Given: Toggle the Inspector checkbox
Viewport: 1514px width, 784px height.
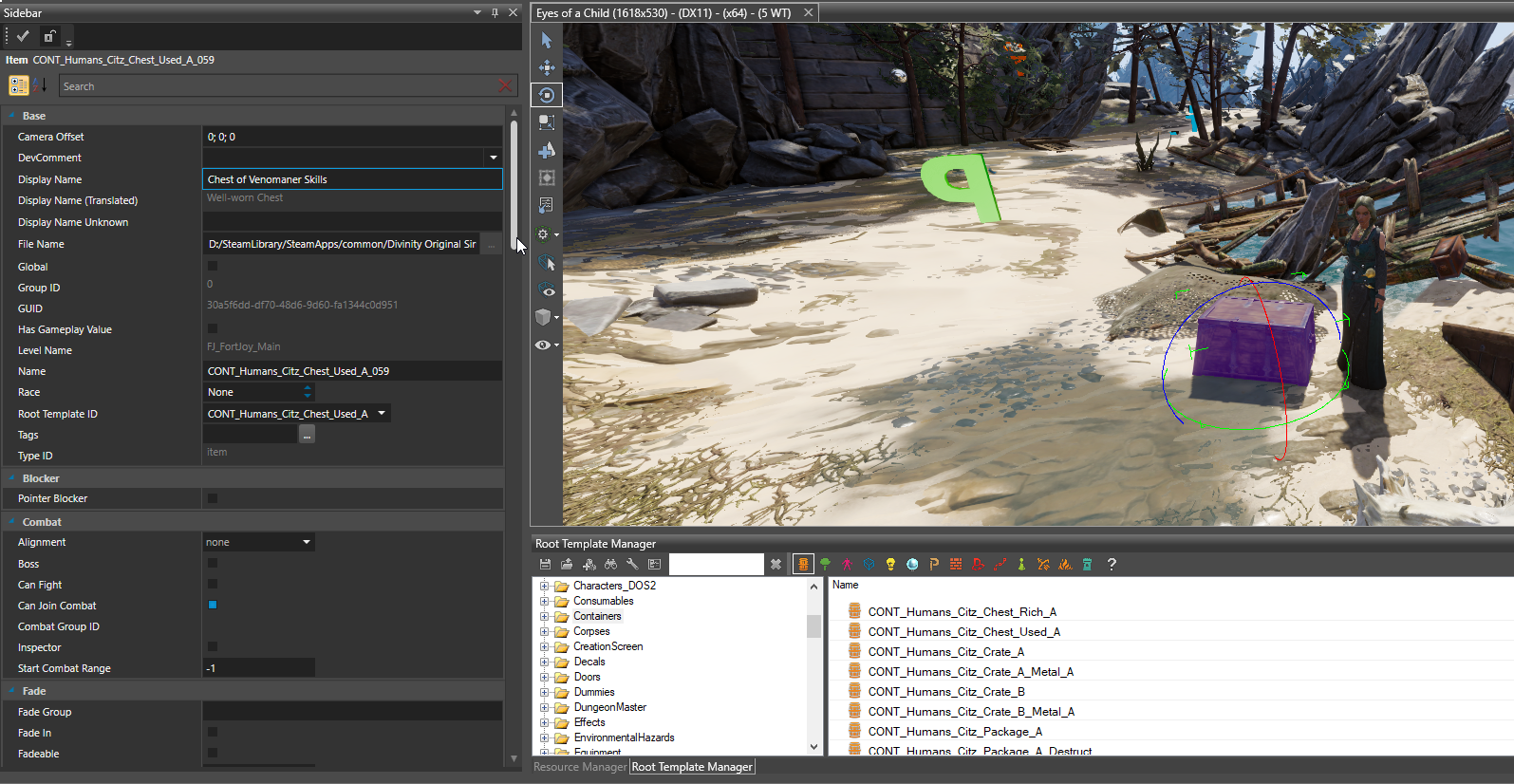Looking at the screenshot, I should click(x=213, y=646).
